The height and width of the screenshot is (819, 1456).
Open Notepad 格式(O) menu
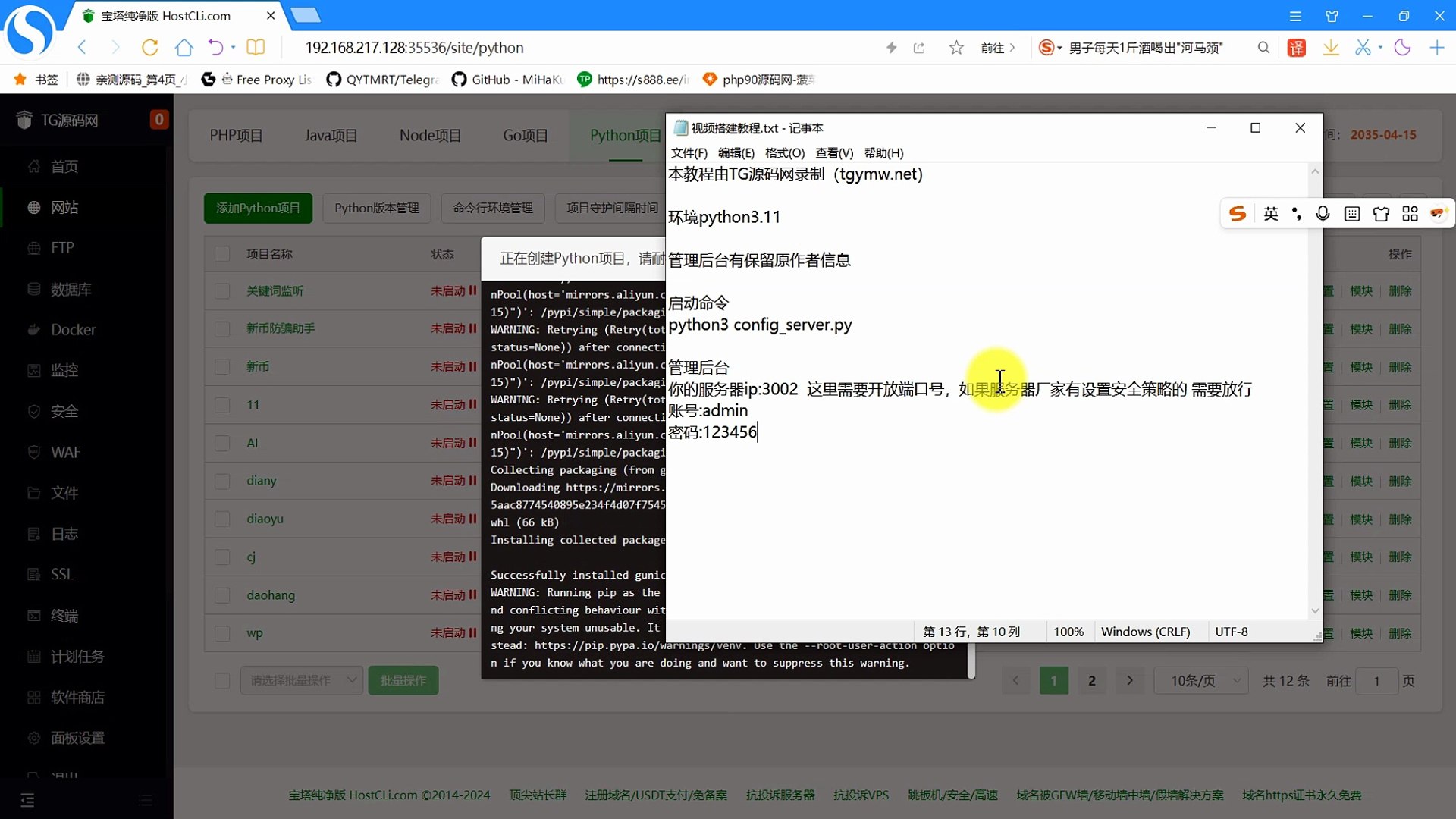point(784,153)
